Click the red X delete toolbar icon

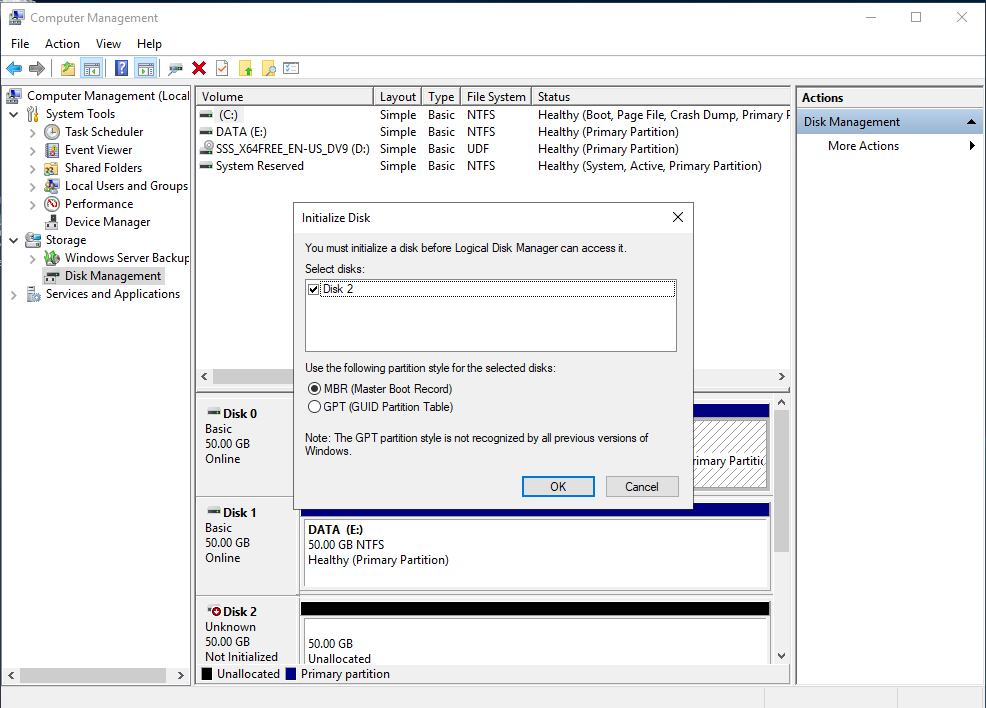199,69
